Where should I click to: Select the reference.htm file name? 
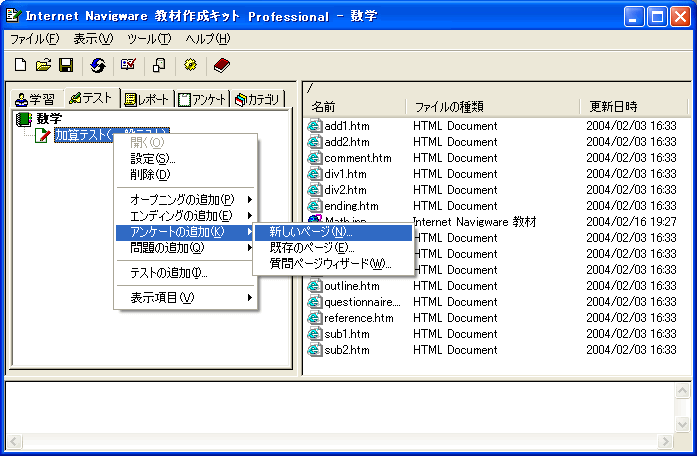[359, 318]
